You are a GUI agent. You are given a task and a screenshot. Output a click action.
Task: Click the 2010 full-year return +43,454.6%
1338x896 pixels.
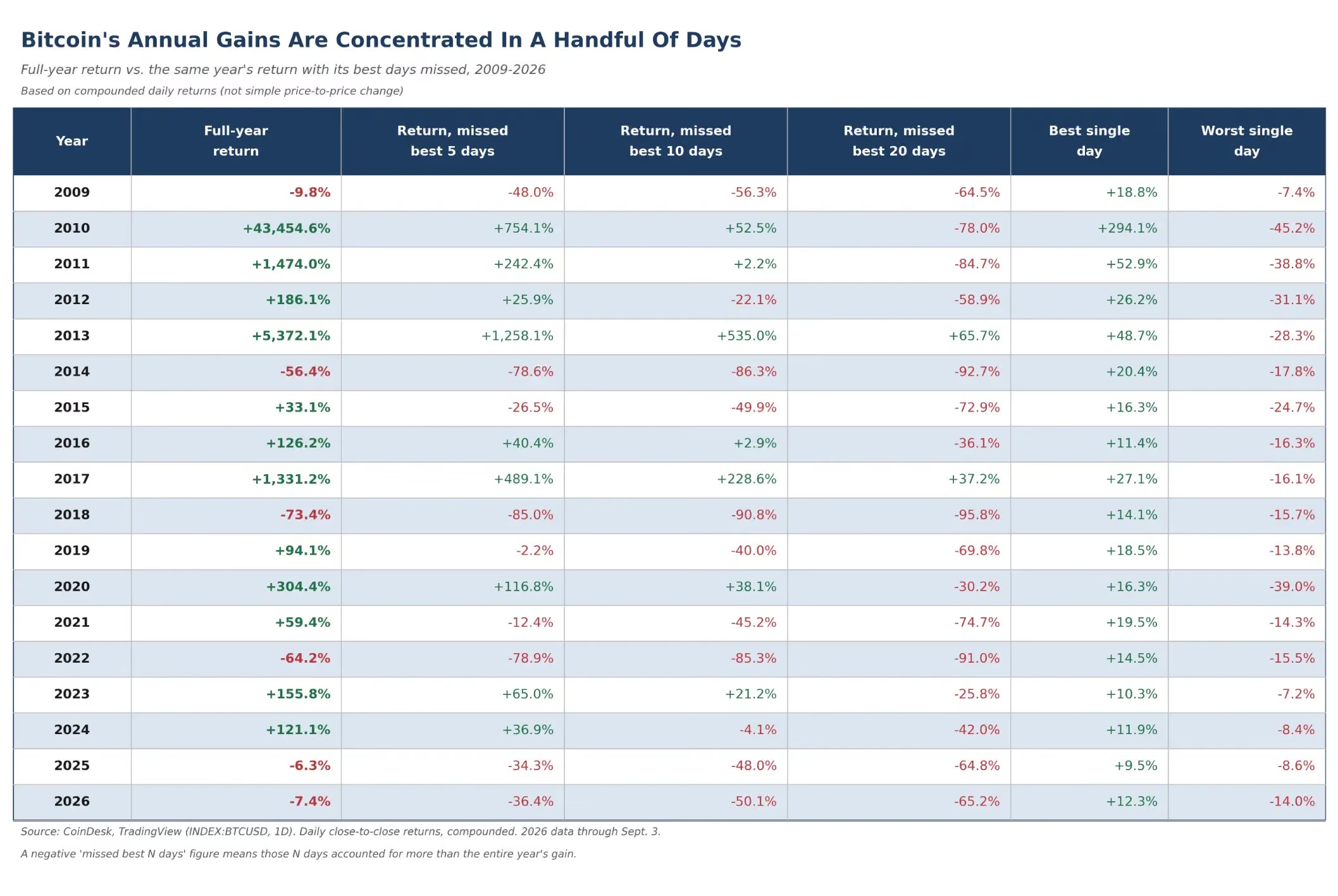click(287, 228)
